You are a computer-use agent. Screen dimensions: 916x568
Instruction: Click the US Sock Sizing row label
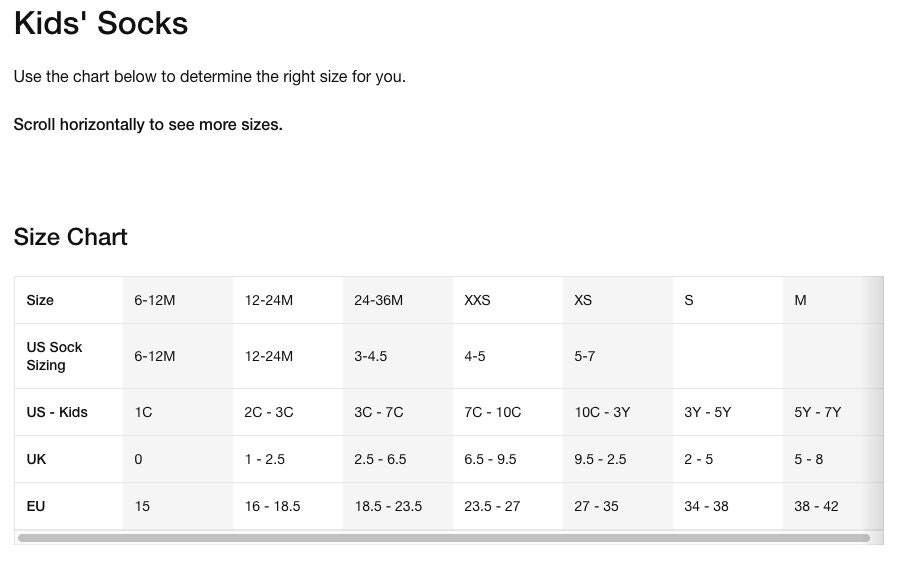point(54,356)
